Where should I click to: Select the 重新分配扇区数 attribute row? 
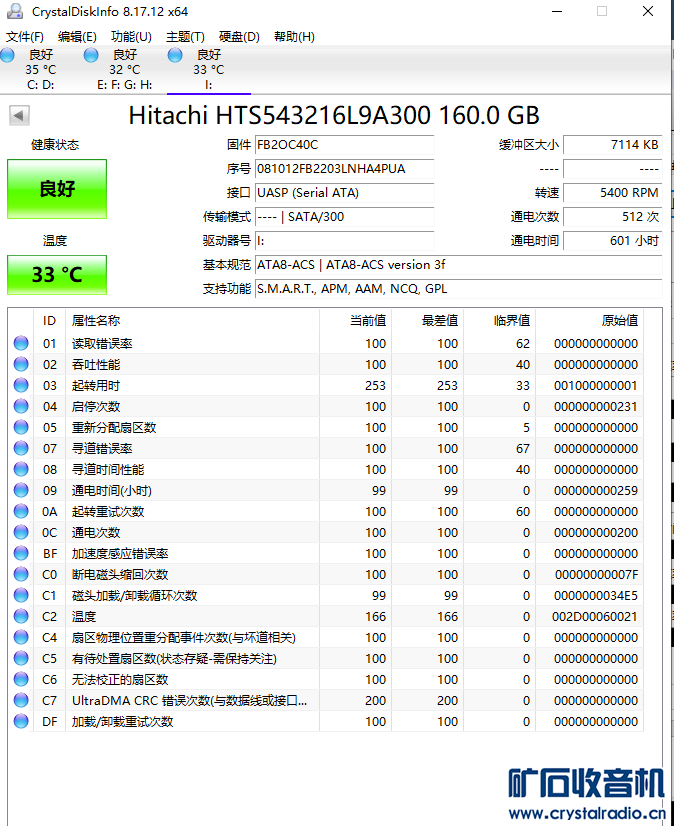pos(326,427)
